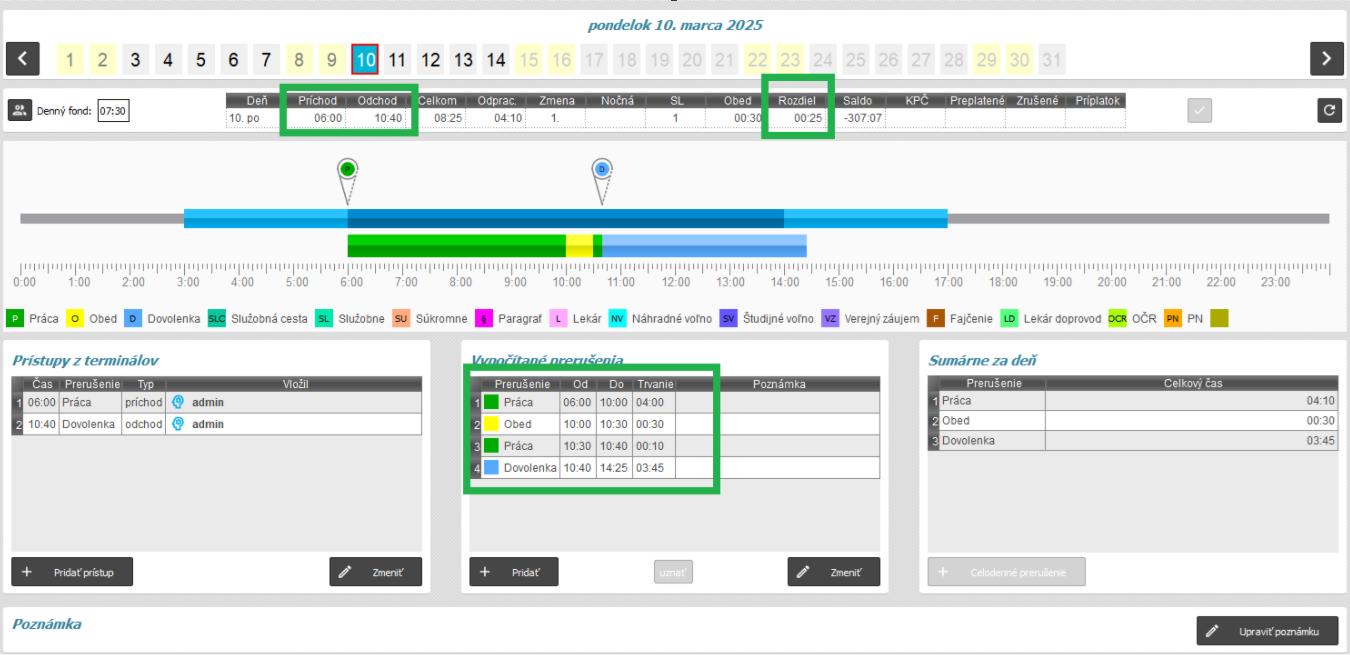Click Pridať in calculated interruptions panel
Screen dimensions: 1350x655
click(514, 570)
